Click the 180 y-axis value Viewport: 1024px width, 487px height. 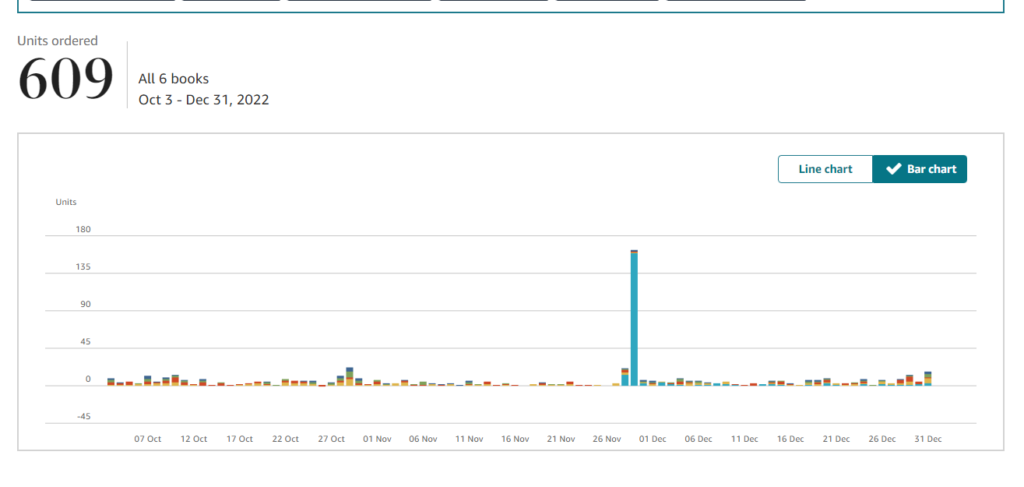point(84,229)
